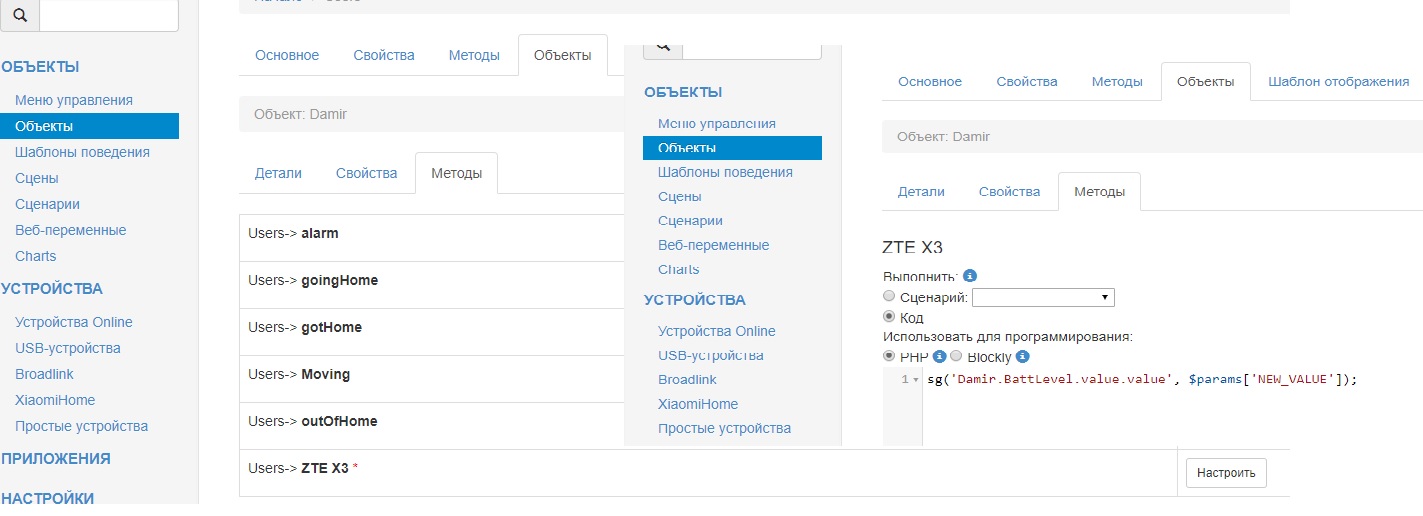
Task: Expand the НАСТРОЙКИ sidebar section
Action: [x=48, y=498]
